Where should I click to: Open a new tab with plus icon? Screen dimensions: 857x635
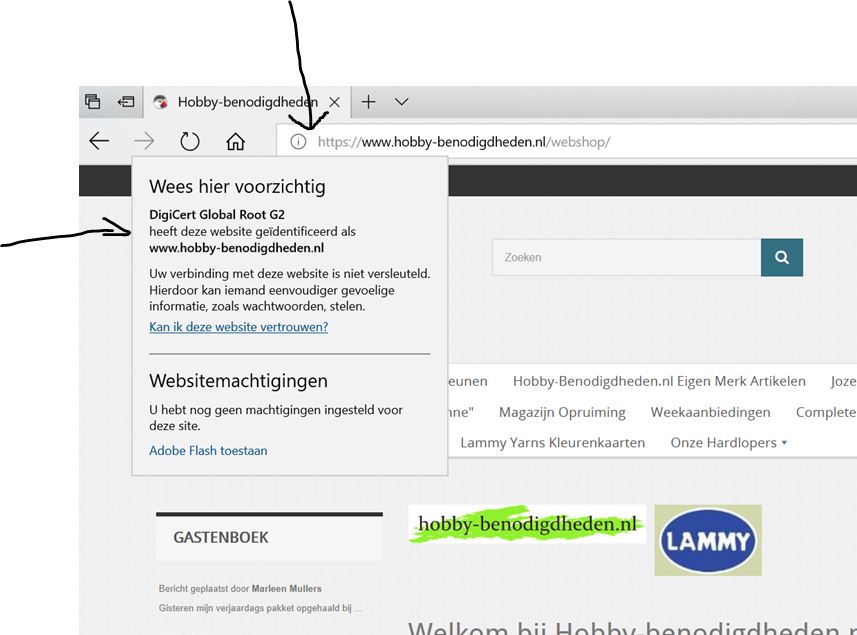368,102
